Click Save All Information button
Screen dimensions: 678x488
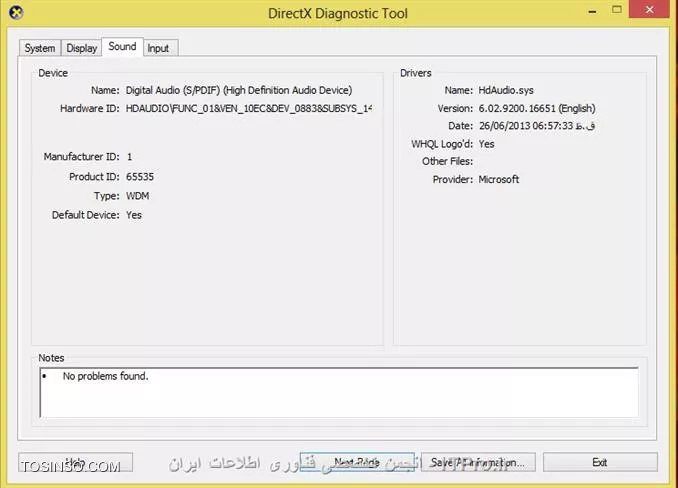(x=478, y=462)
